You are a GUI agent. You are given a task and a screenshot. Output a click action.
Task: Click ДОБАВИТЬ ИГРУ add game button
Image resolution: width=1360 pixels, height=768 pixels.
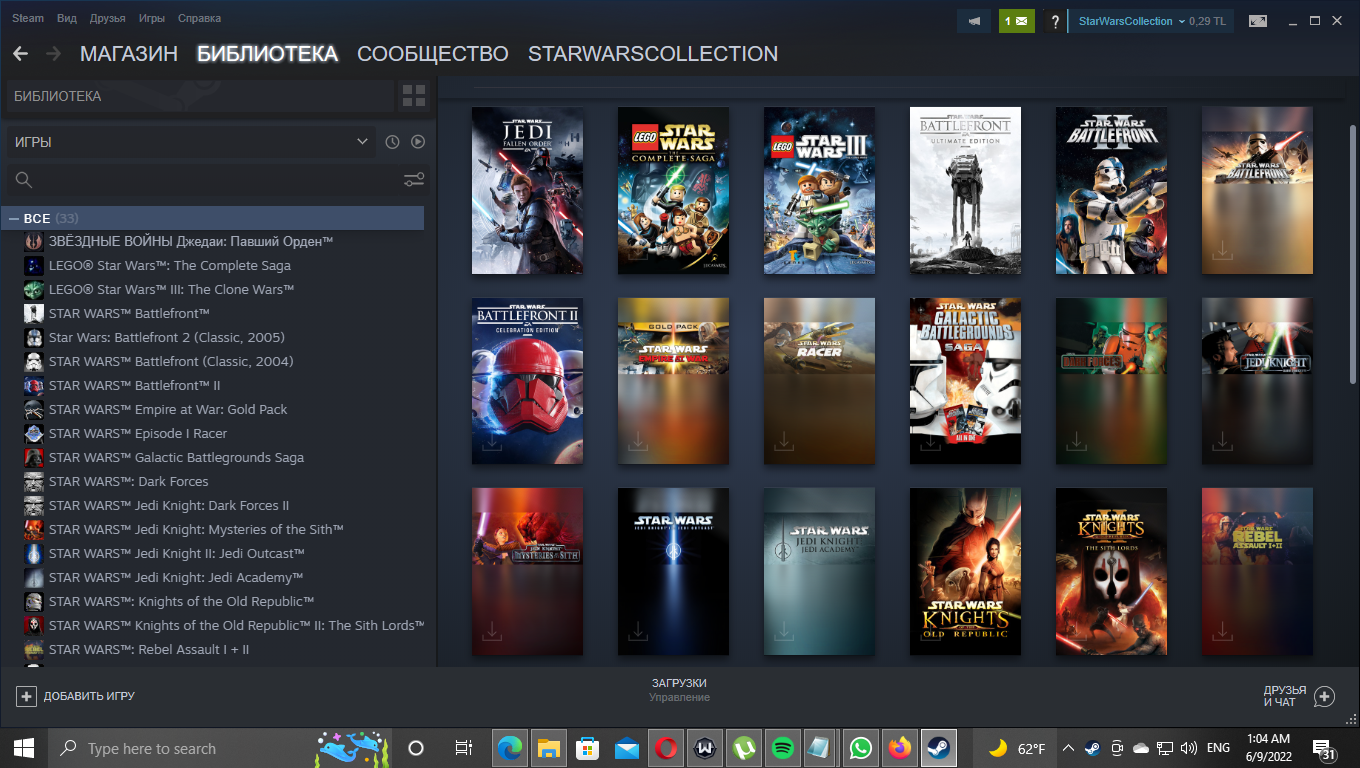point(89,696)
